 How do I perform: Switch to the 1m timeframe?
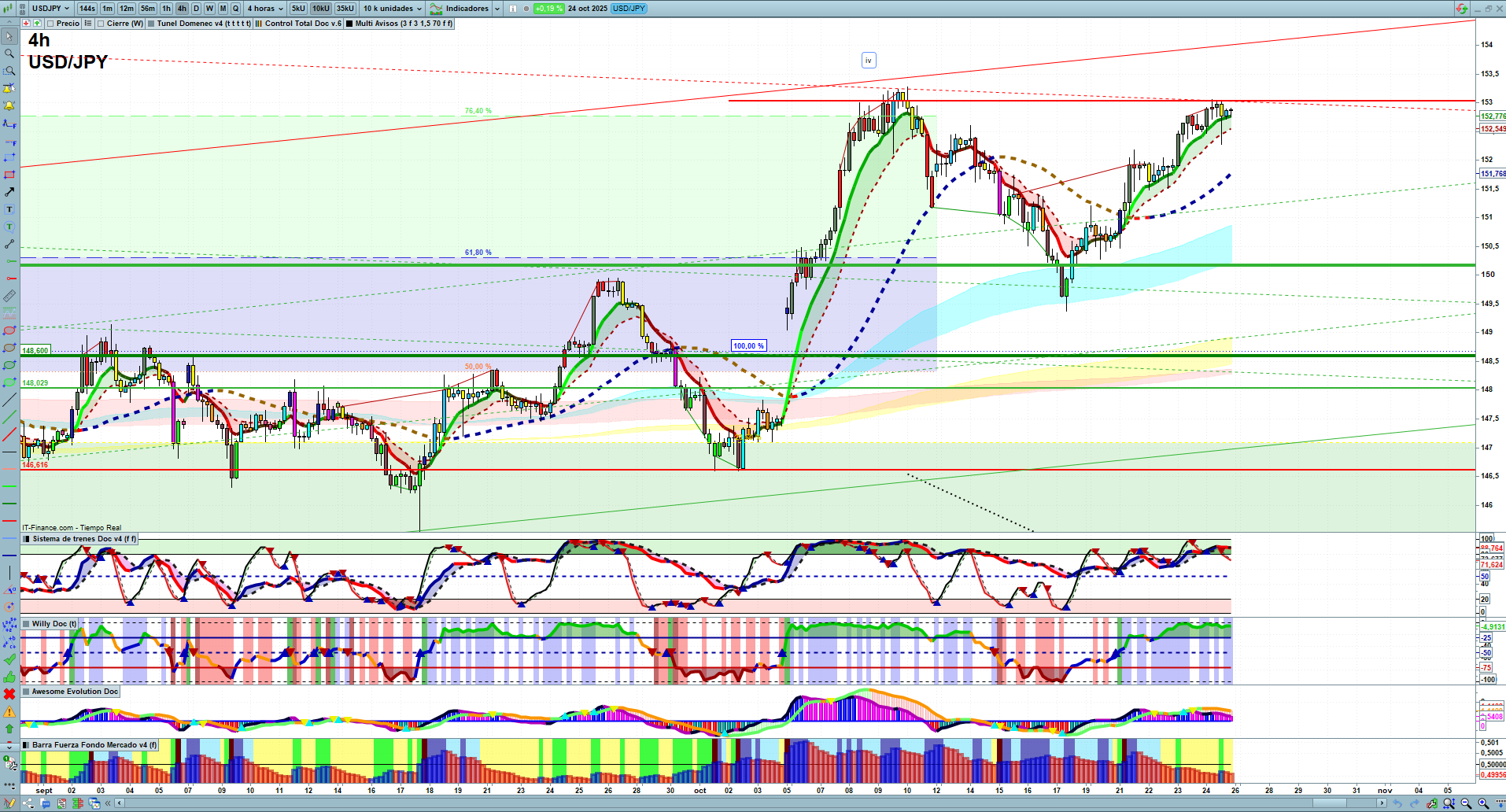click(x=108, y=9)
